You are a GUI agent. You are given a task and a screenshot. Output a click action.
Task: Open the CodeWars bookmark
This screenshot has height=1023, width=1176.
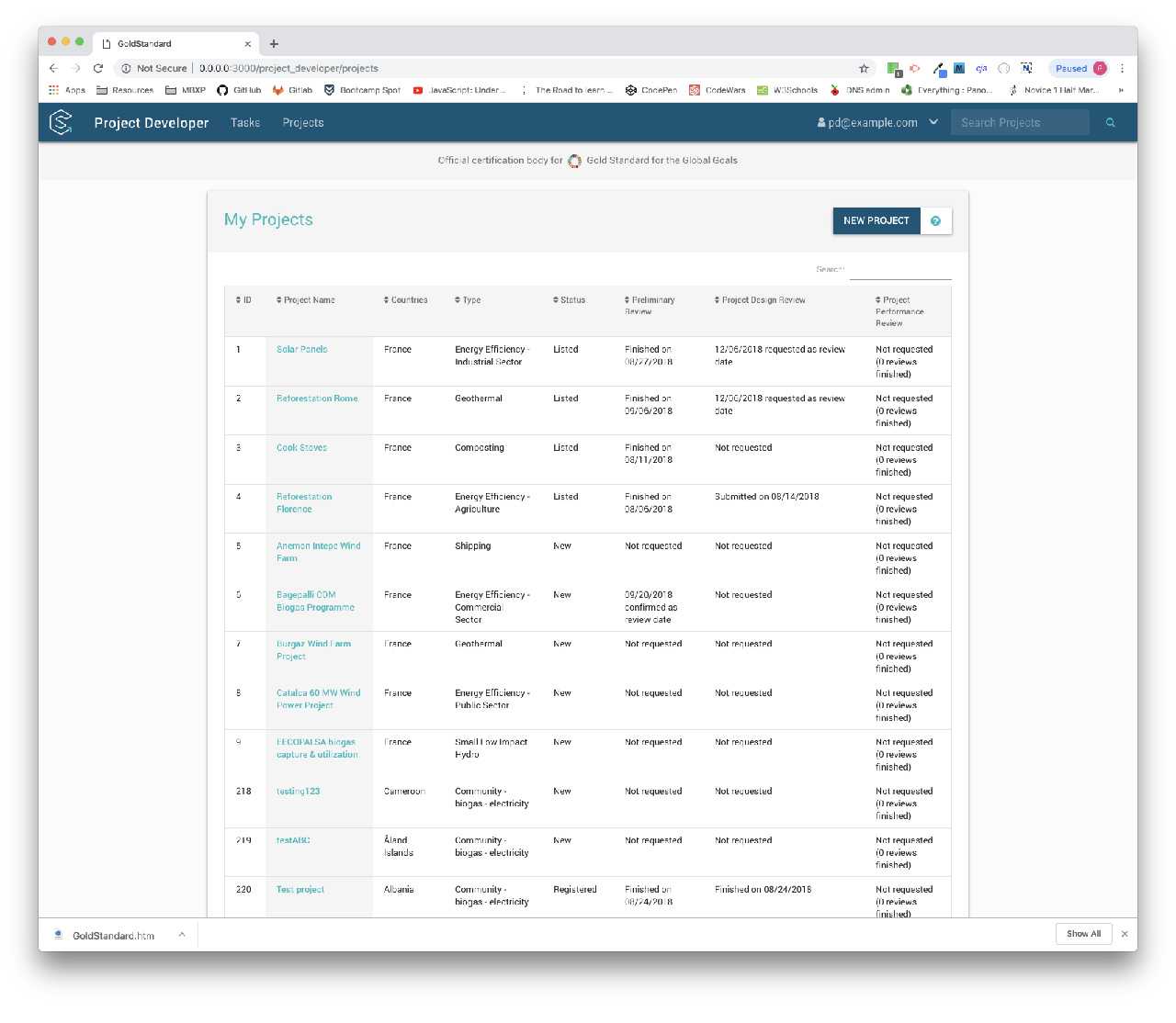point(718,90)
